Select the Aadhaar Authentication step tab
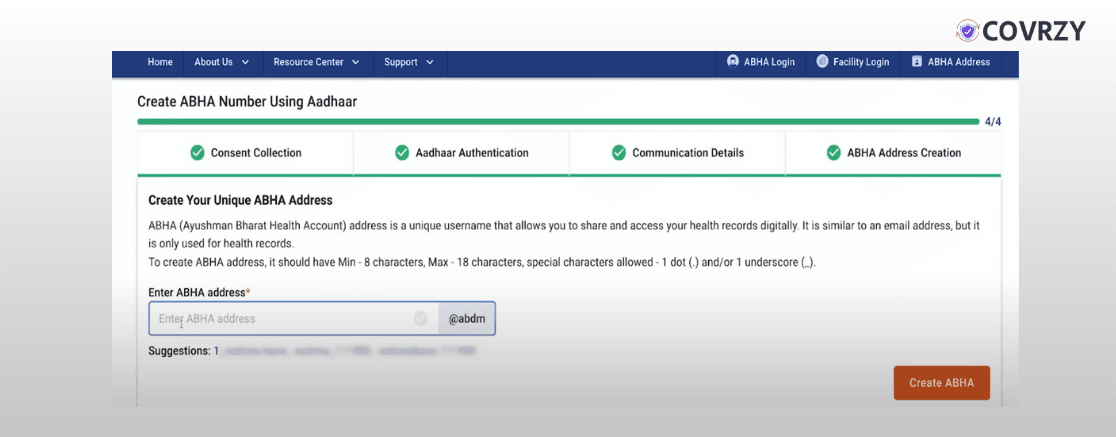This screenshot has height=437, width=1116. coord(461,153)
